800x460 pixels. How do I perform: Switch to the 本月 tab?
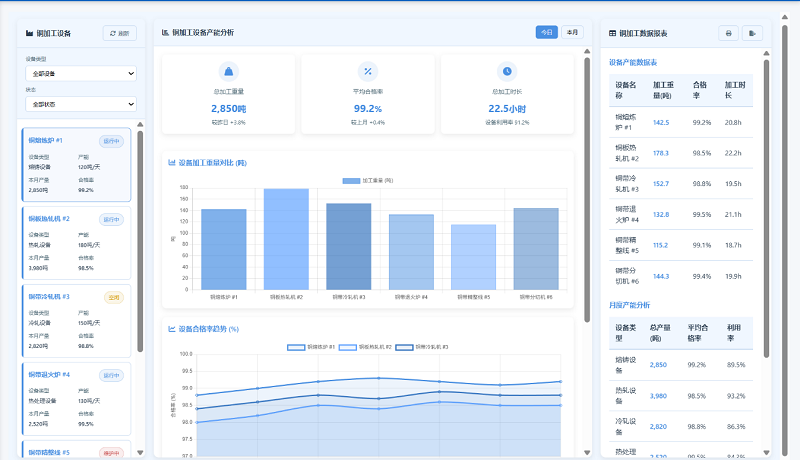(572, 32)
